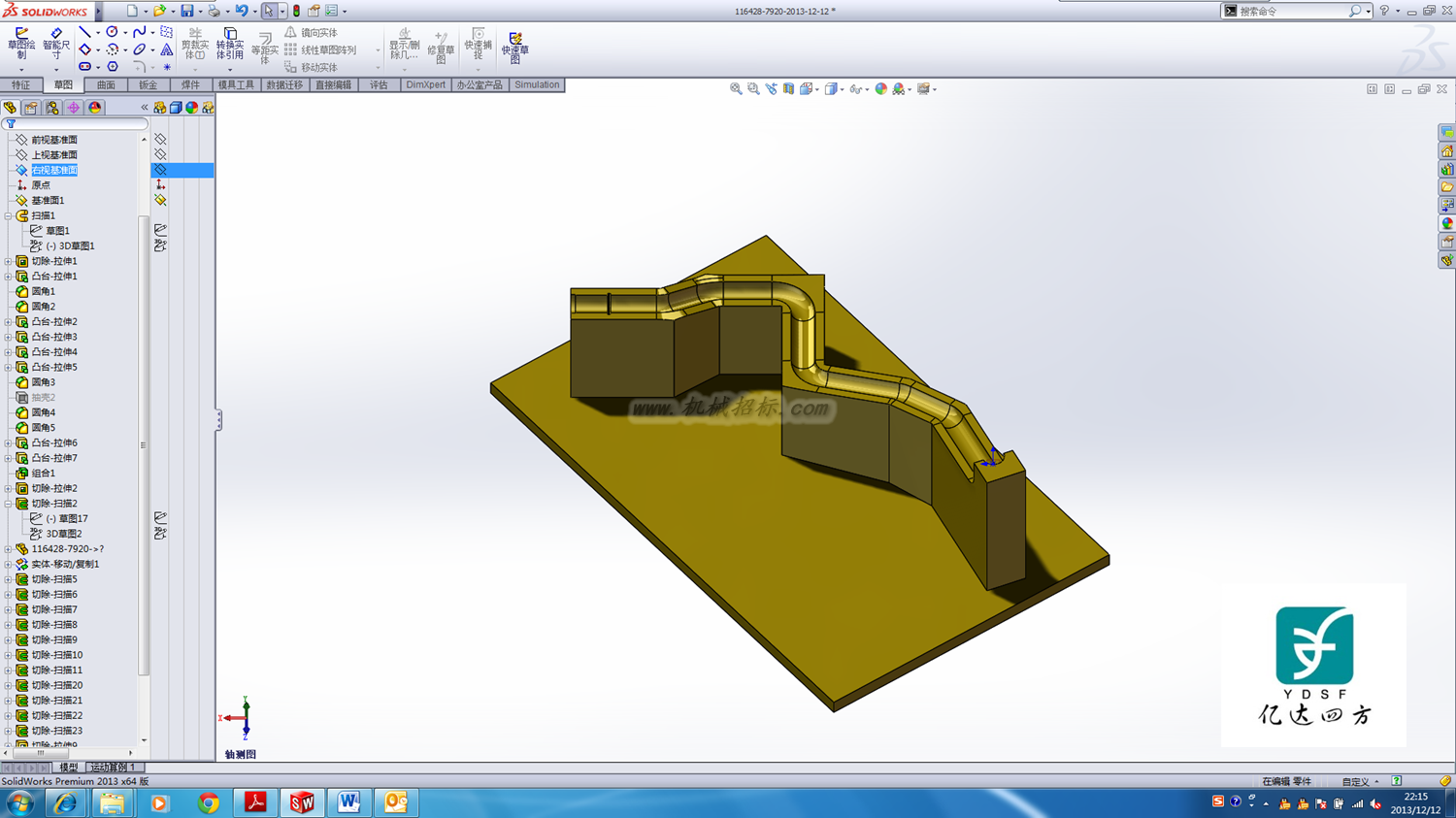The image size is (1456, 818).
Task: Click the search commands (搜索命令) field
Action: [1291, 11]
